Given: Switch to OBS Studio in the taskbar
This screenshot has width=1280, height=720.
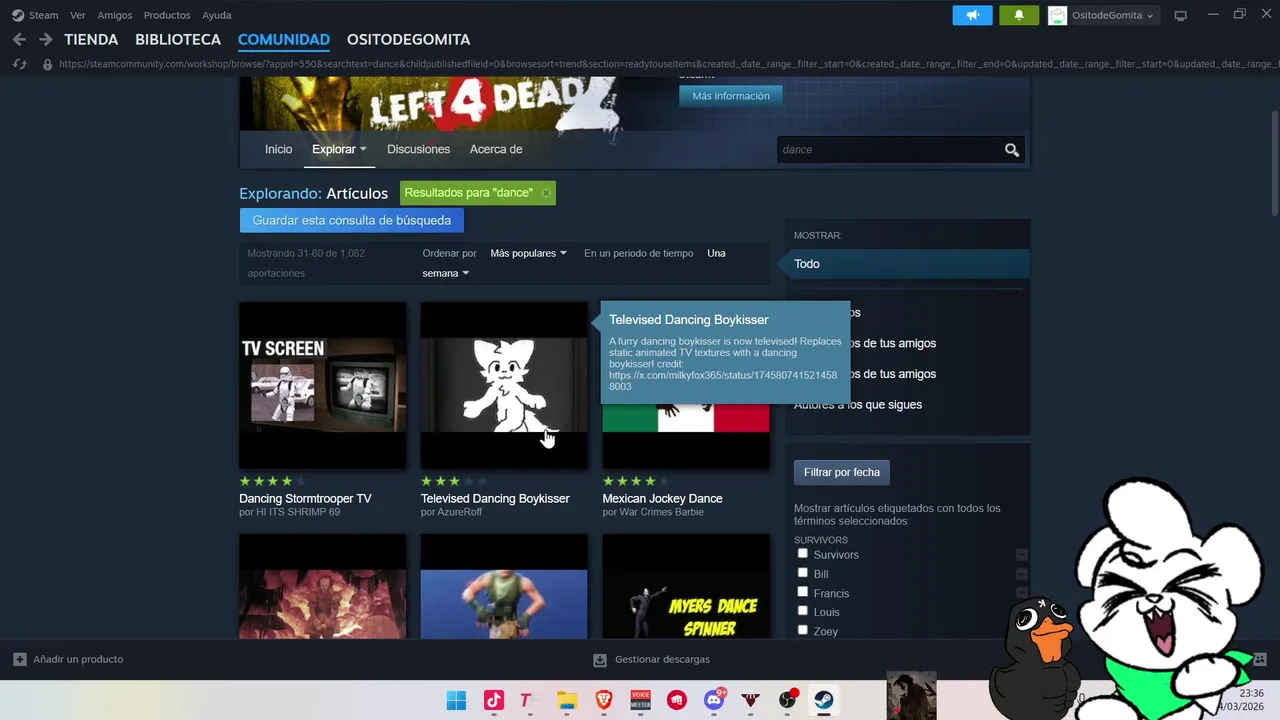Looking at the screenshot, I should (x=788, y=700).
